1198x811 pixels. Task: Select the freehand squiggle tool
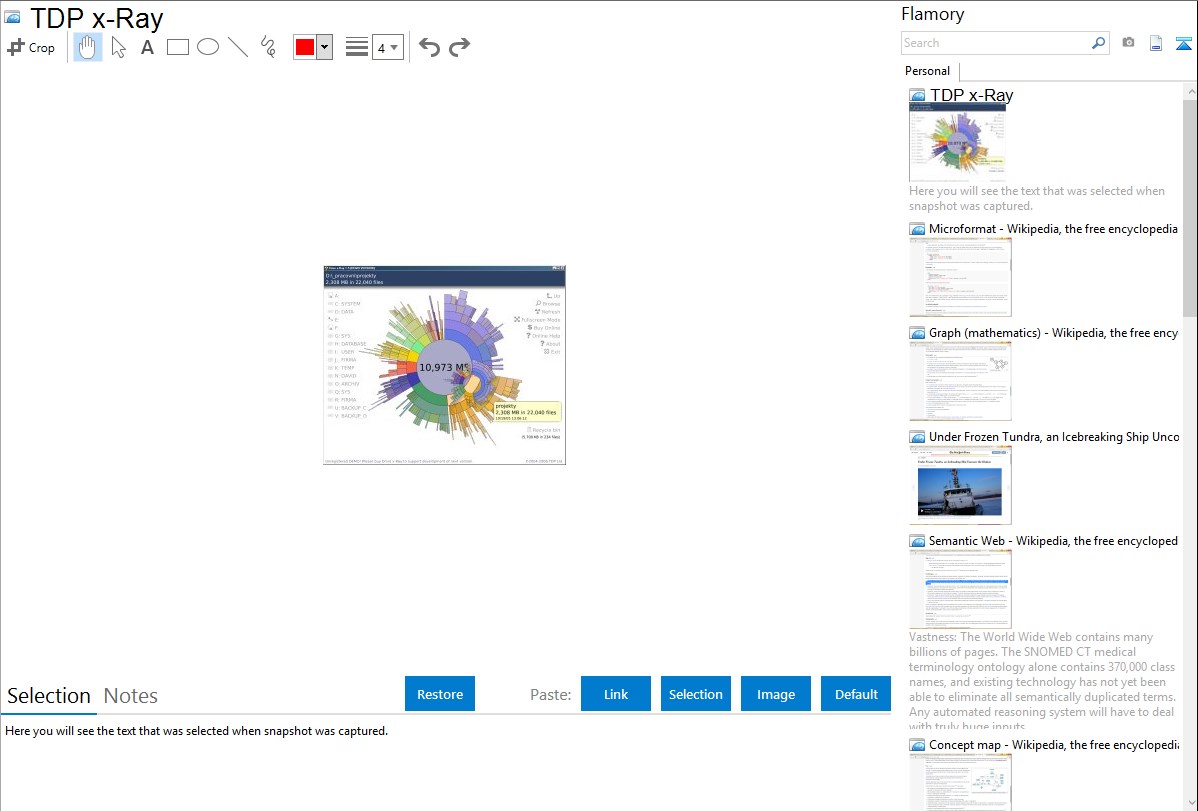[268, 47]
